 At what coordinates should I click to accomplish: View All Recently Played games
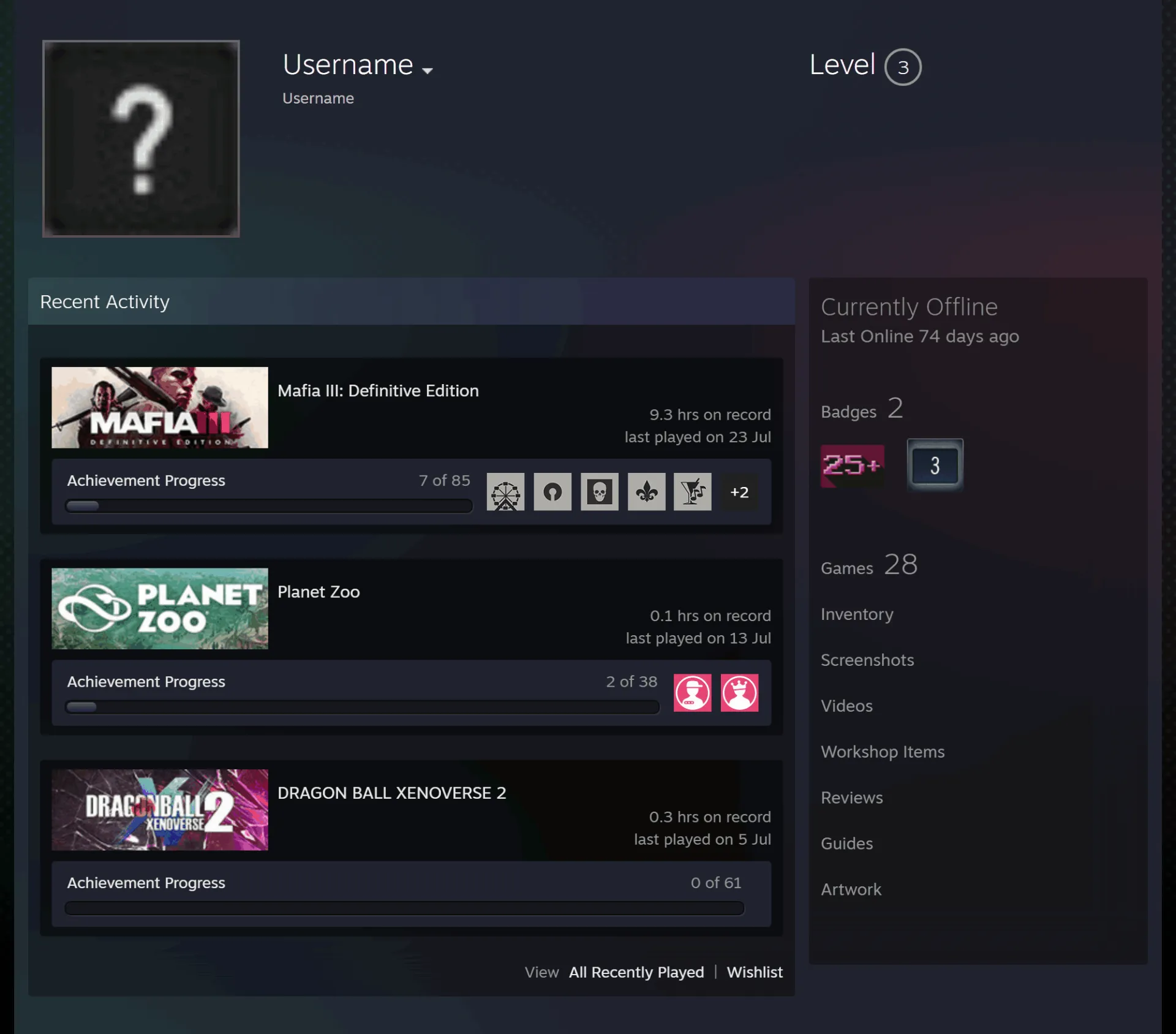(636, 972)
